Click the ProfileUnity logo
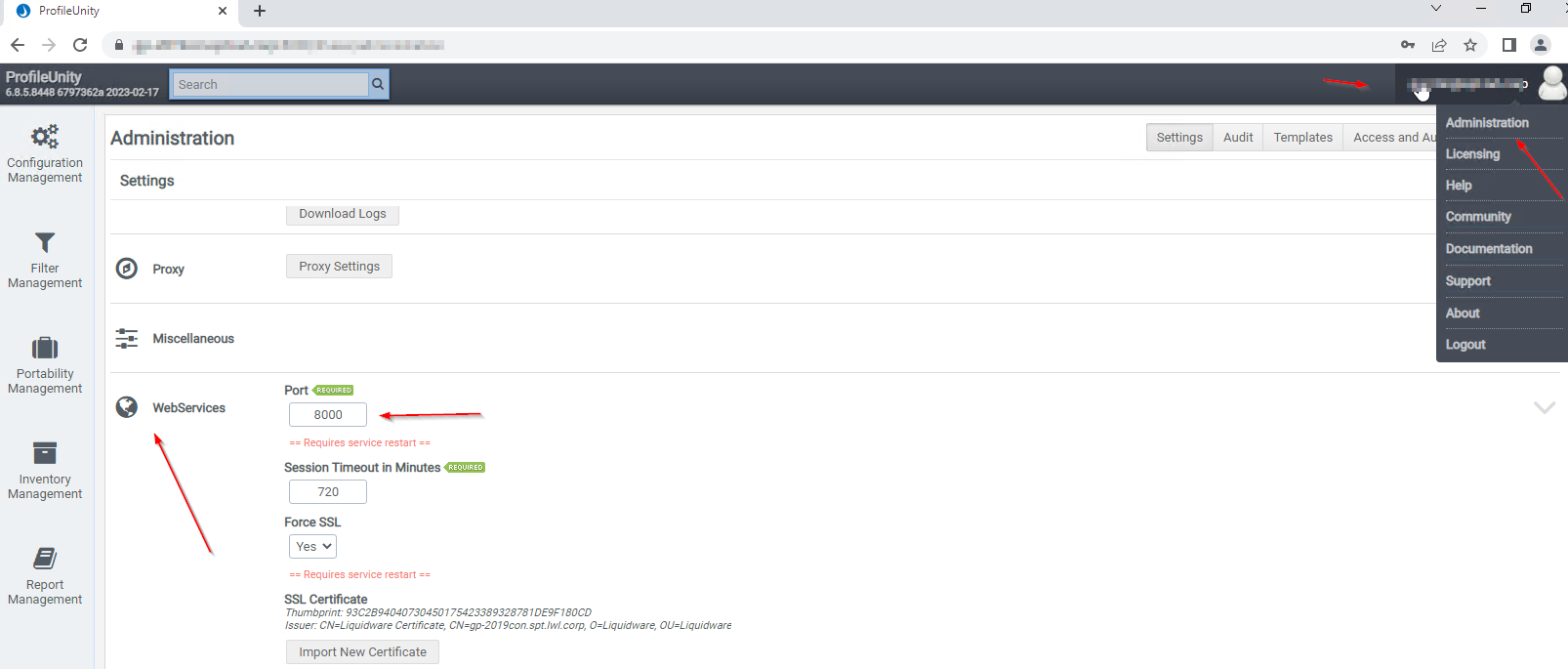 pos(44,77)
